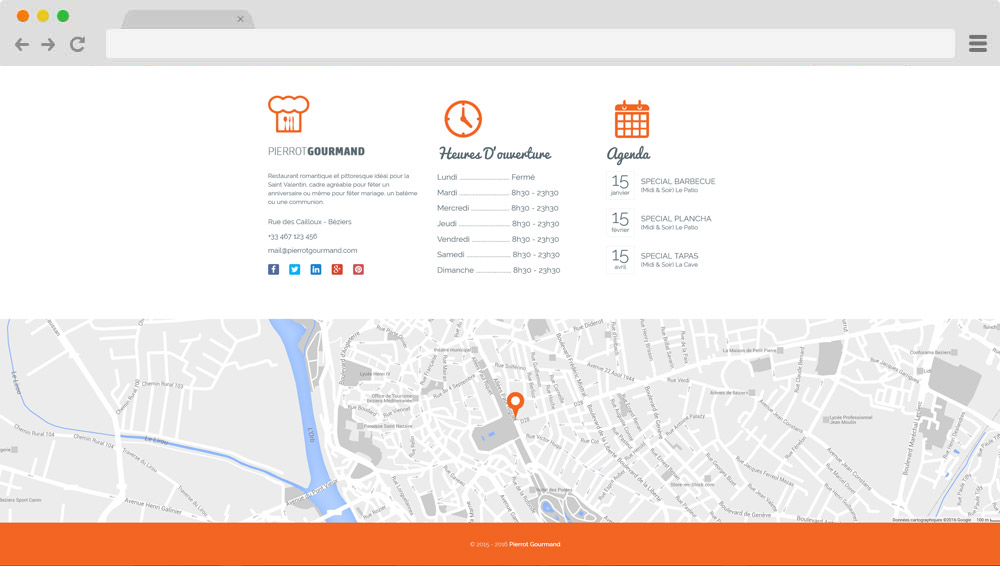Open the SPECIAL BARBECUE event
The image size is (1000, 566).
click(677, 181)
